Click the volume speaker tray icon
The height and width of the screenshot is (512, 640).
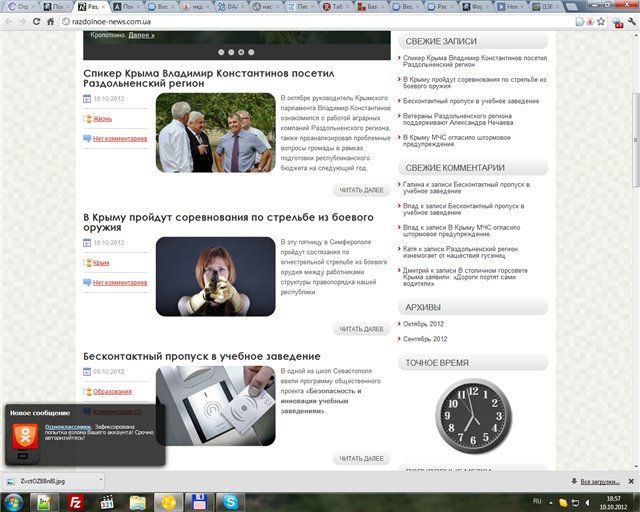tap(587, 502)
